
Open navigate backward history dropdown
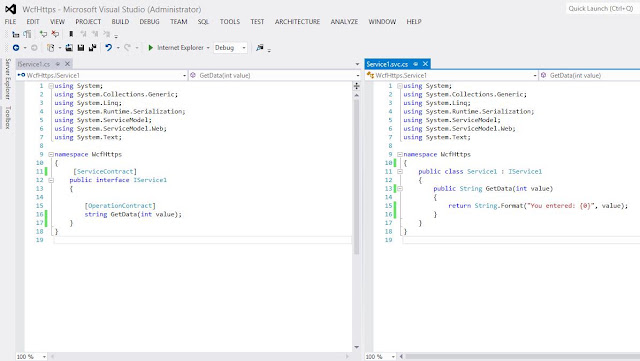point(25,48)
